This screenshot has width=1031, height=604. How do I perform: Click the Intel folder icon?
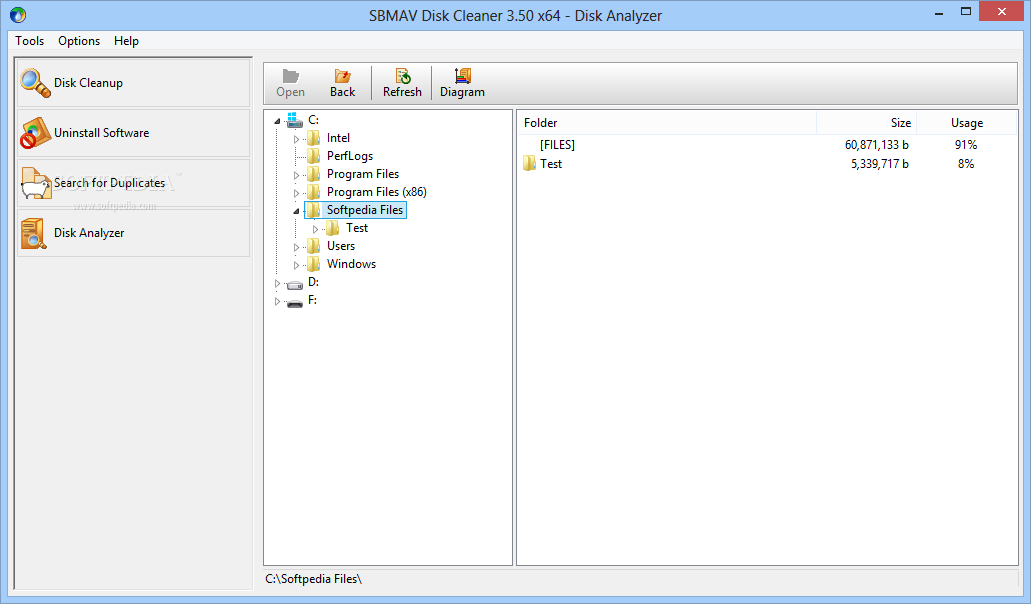point(314,138)
